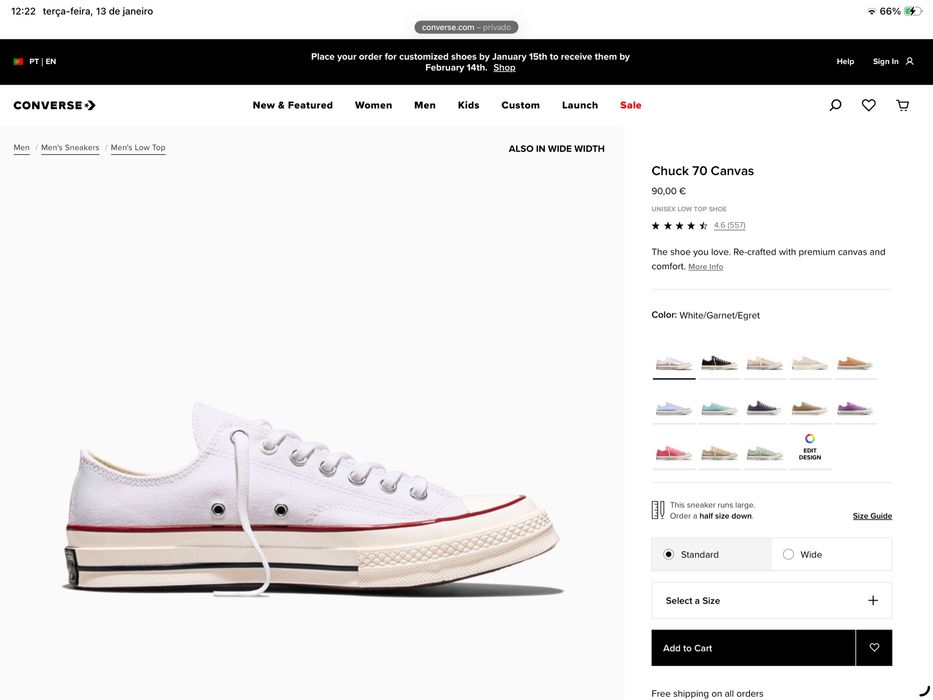Screen dimensions: 933x700
Task: Click the Add to Cart button
Action: [x=753, y=648]
